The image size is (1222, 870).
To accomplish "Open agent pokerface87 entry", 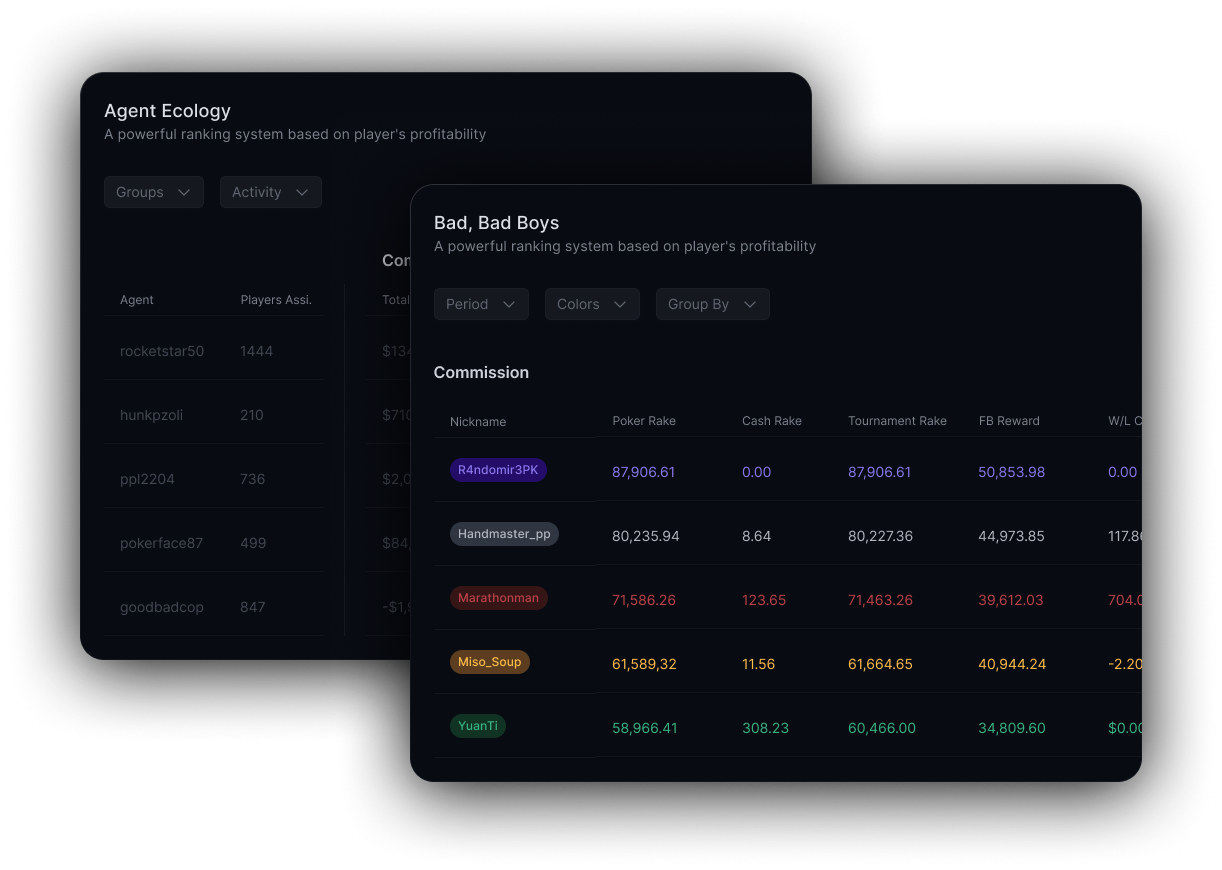I will click(161, 543).
